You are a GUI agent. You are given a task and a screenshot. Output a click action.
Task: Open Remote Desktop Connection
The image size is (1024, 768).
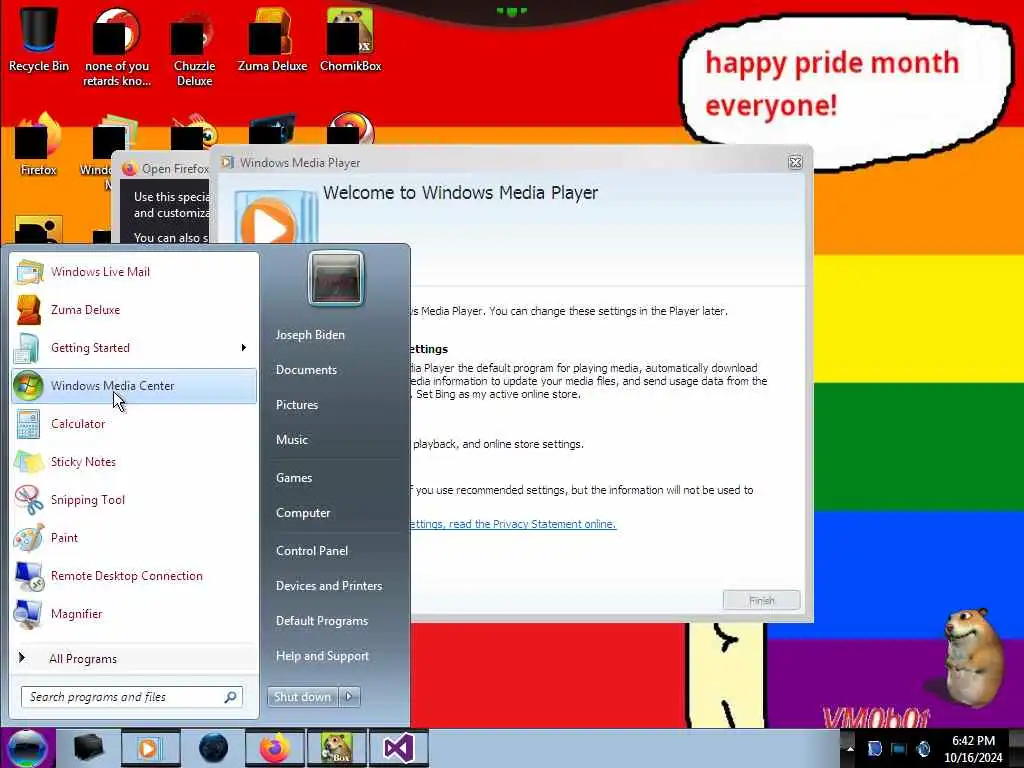tap(134, 575)
